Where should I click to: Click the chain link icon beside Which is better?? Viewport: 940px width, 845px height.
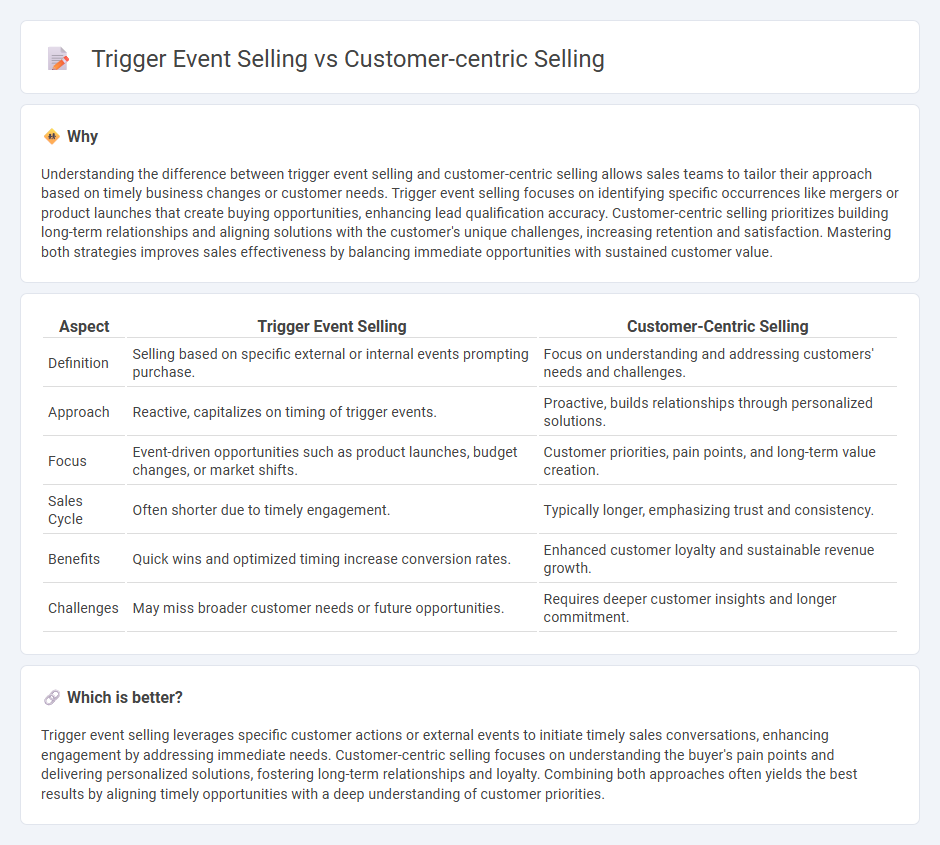52,698
